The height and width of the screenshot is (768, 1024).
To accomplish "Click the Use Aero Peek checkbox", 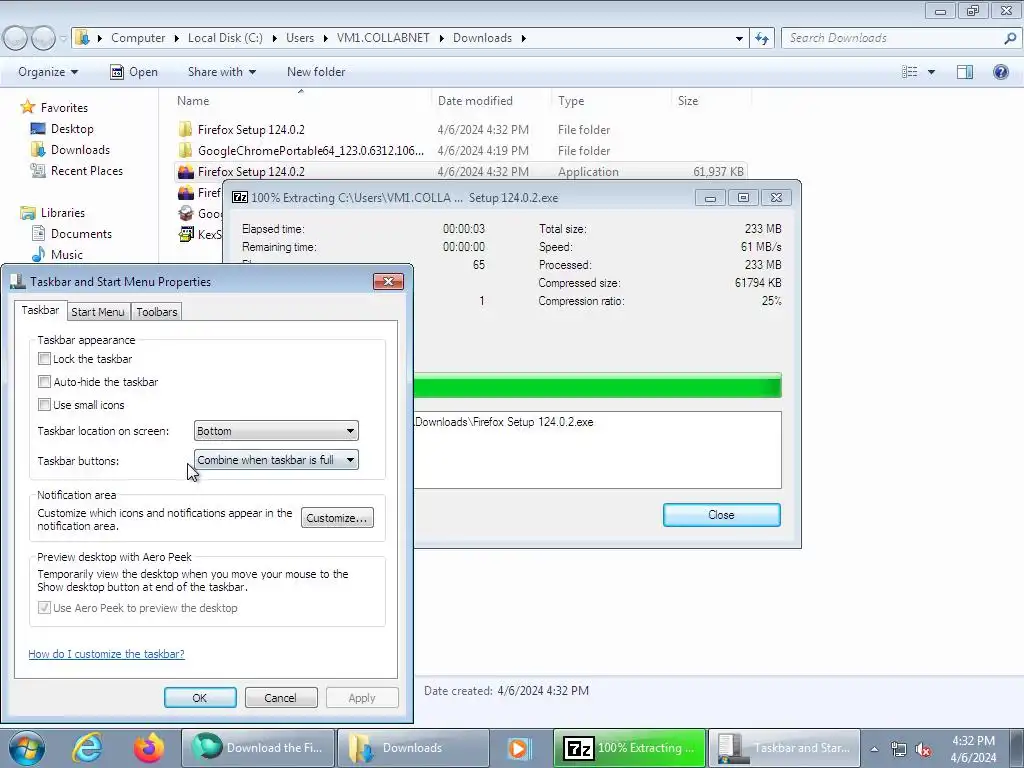I will (x=44, y=608).
